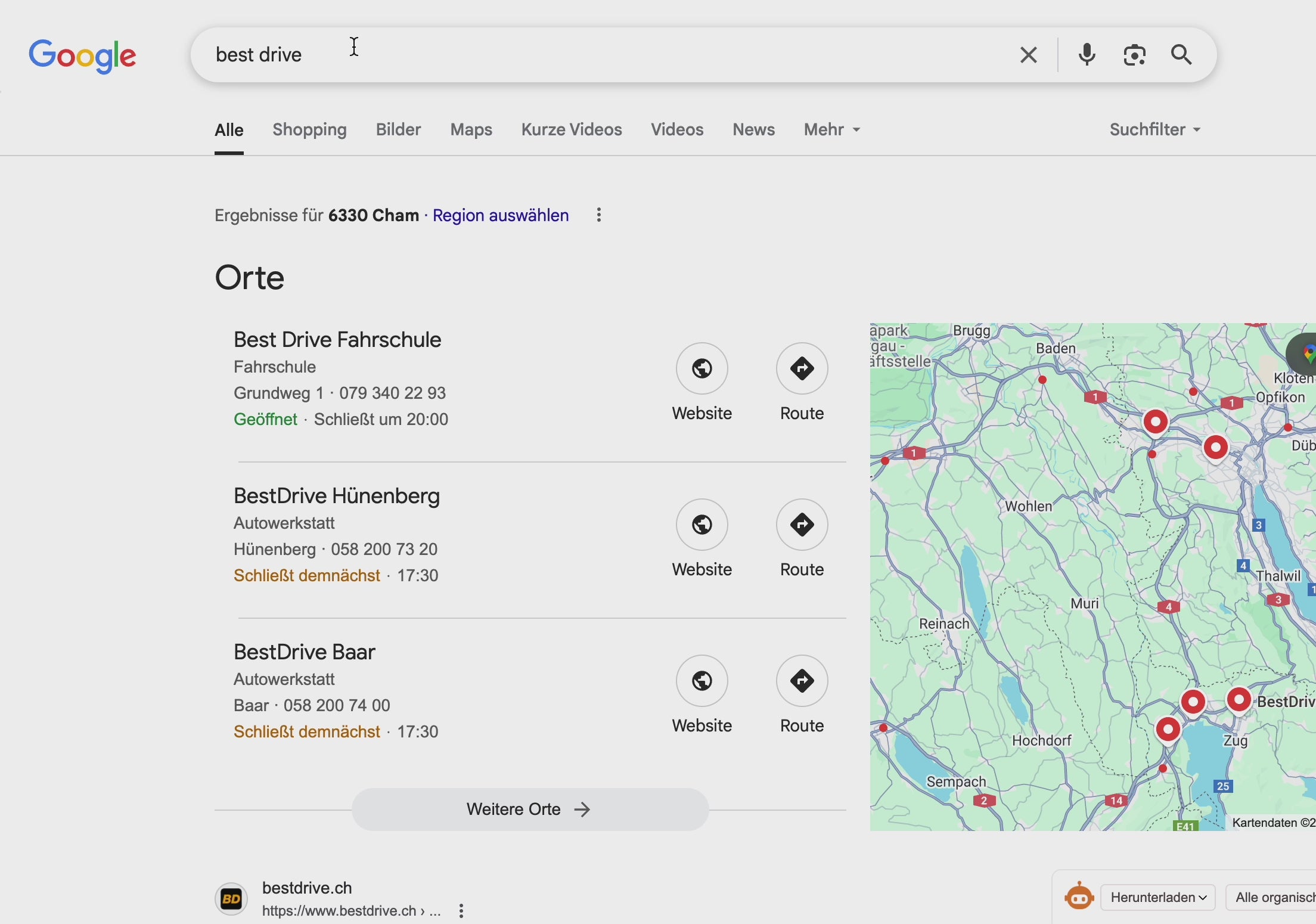Viewport: 1316px width, 924px height.
Task: Click the Weitere Orte button
Action: [530, 810]
